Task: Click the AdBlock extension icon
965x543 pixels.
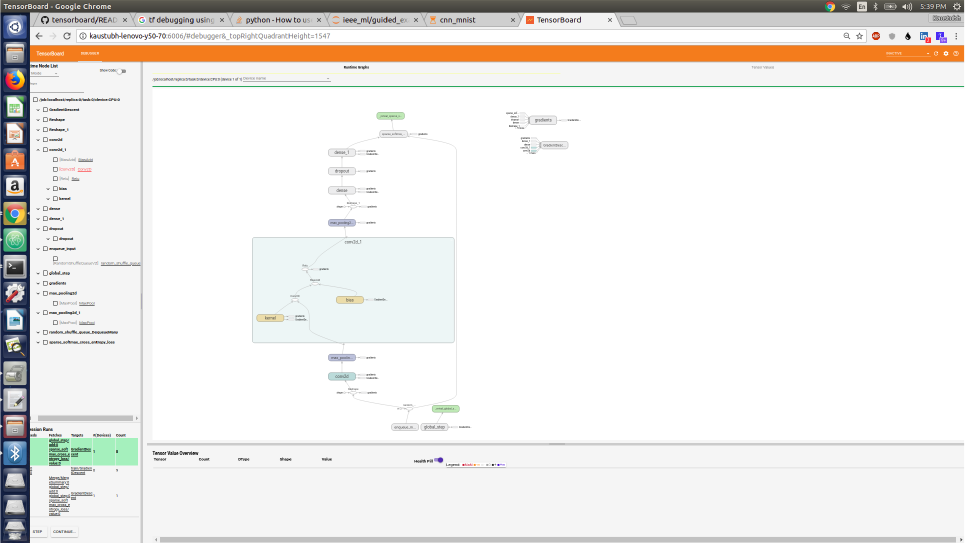Action: click(x=876, y=36)
